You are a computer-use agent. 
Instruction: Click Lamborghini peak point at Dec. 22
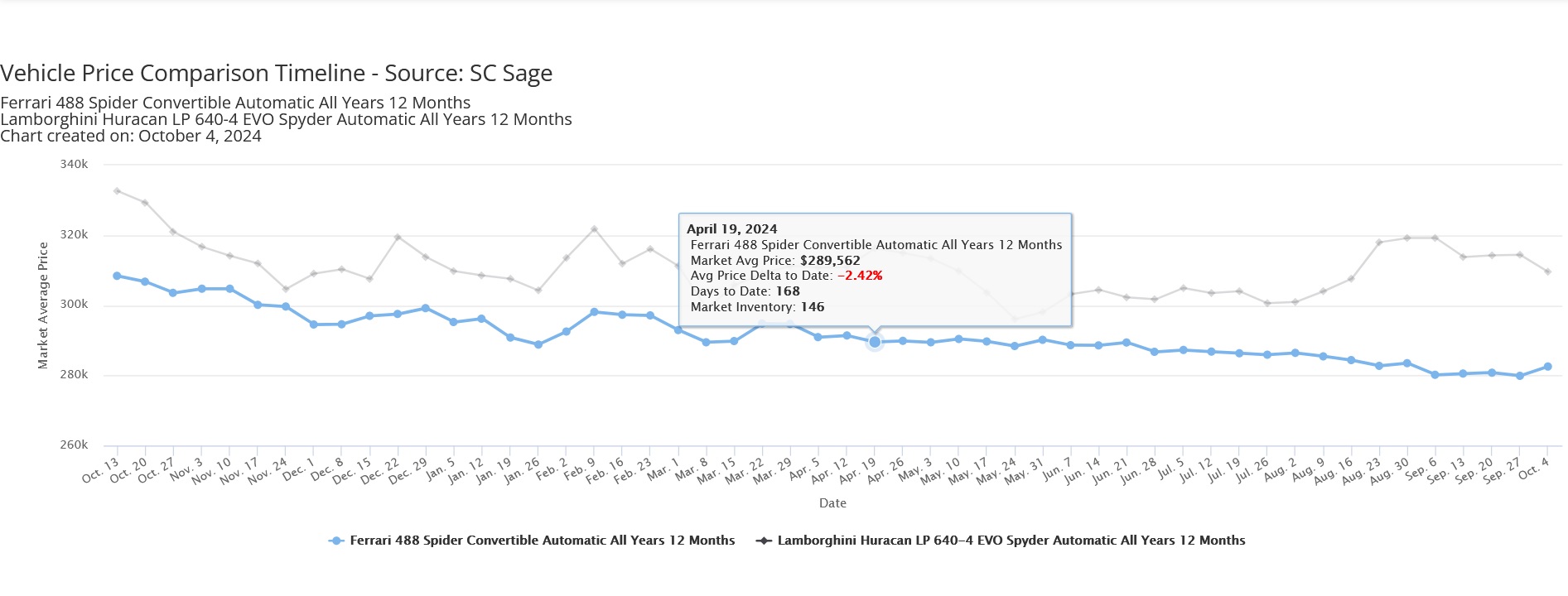point(398,238)
